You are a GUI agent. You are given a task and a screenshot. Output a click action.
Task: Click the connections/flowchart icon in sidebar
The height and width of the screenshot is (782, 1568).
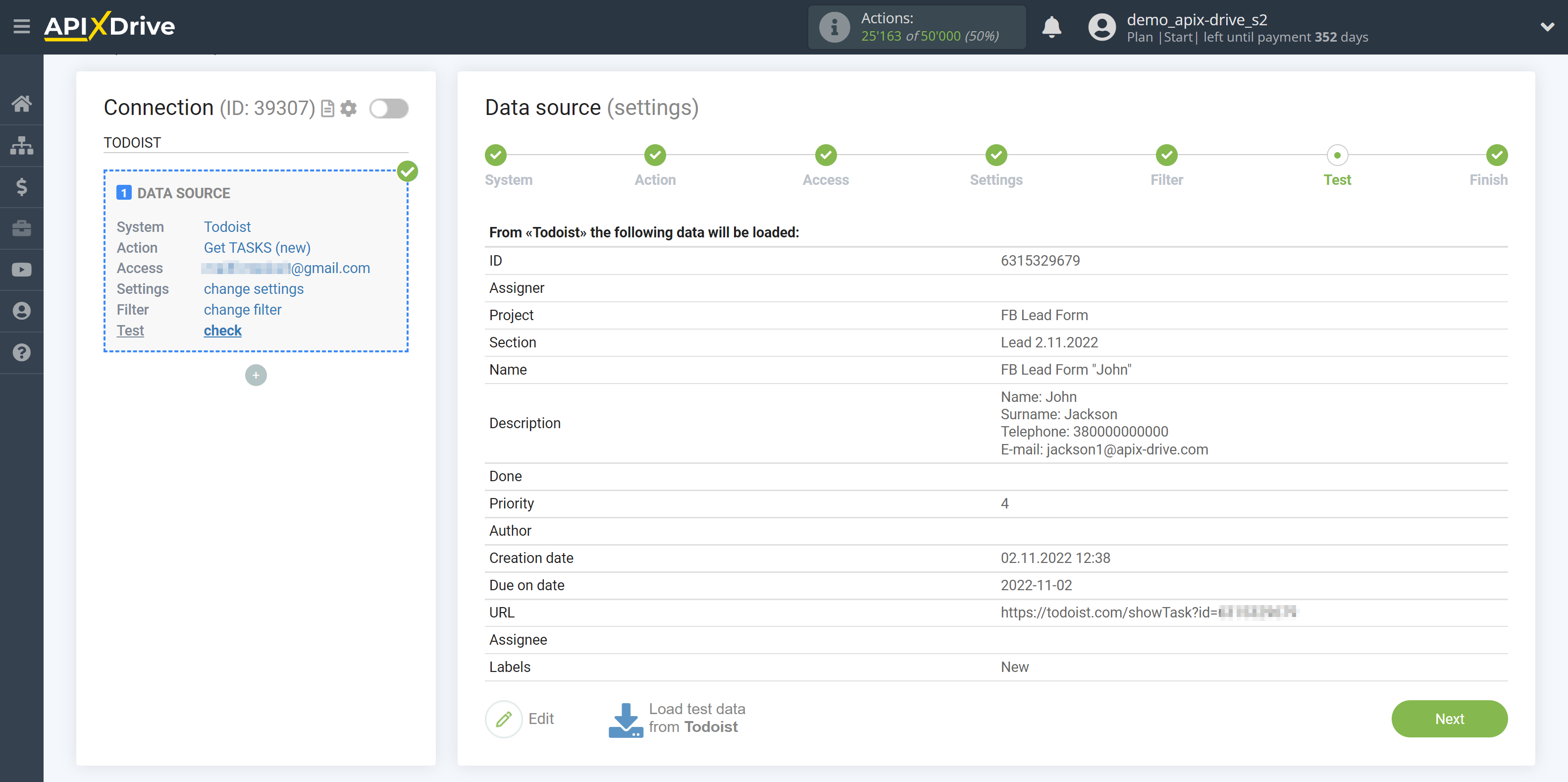point(22,144)
